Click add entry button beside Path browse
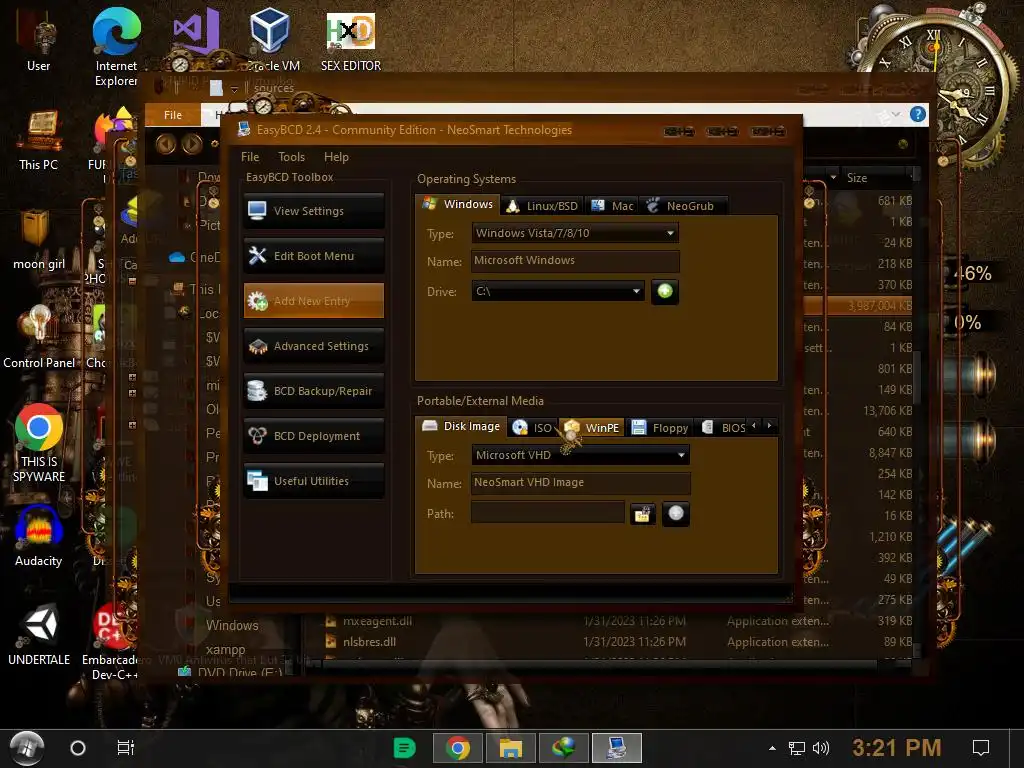 676,513
